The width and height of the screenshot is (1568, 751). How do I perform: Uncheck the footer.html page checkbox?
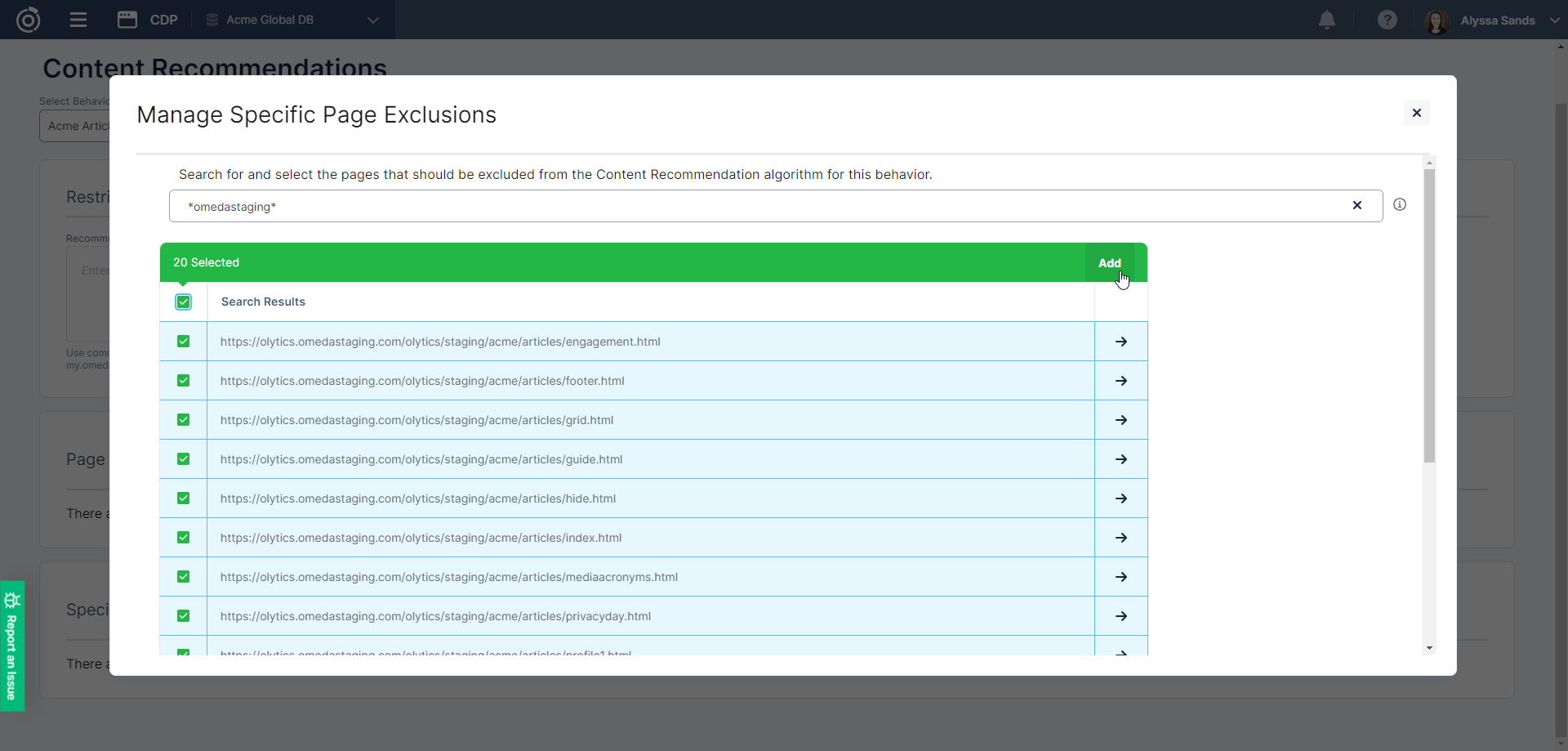[x=184, y=381]
